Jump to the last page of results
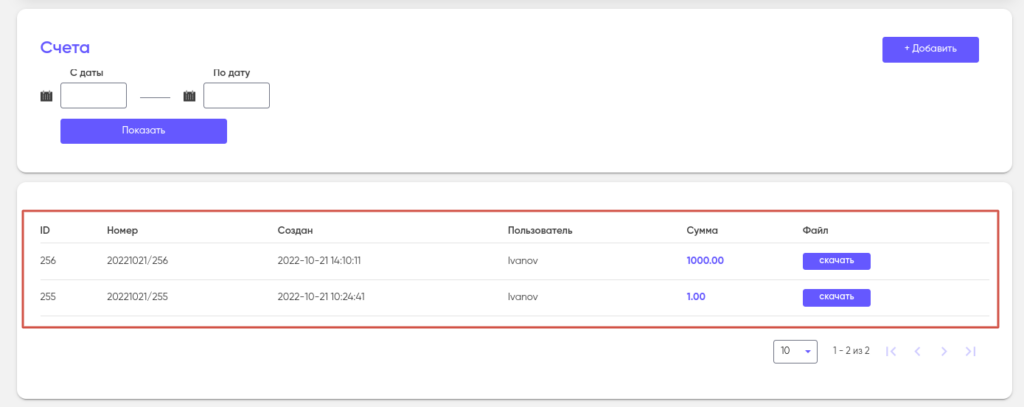 pyautogui.click(x=970, y=351)
